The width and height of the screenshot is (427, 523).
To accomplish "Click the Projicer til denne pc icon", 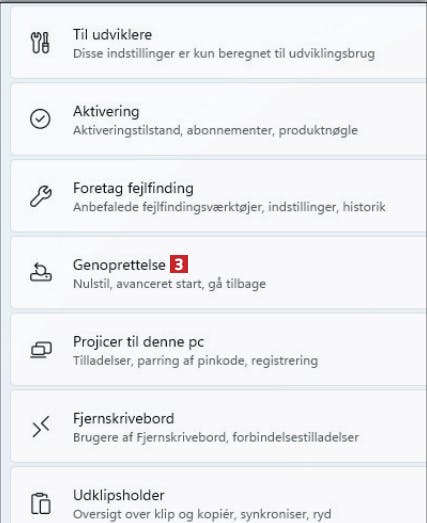I will click(x=41, y=350).
